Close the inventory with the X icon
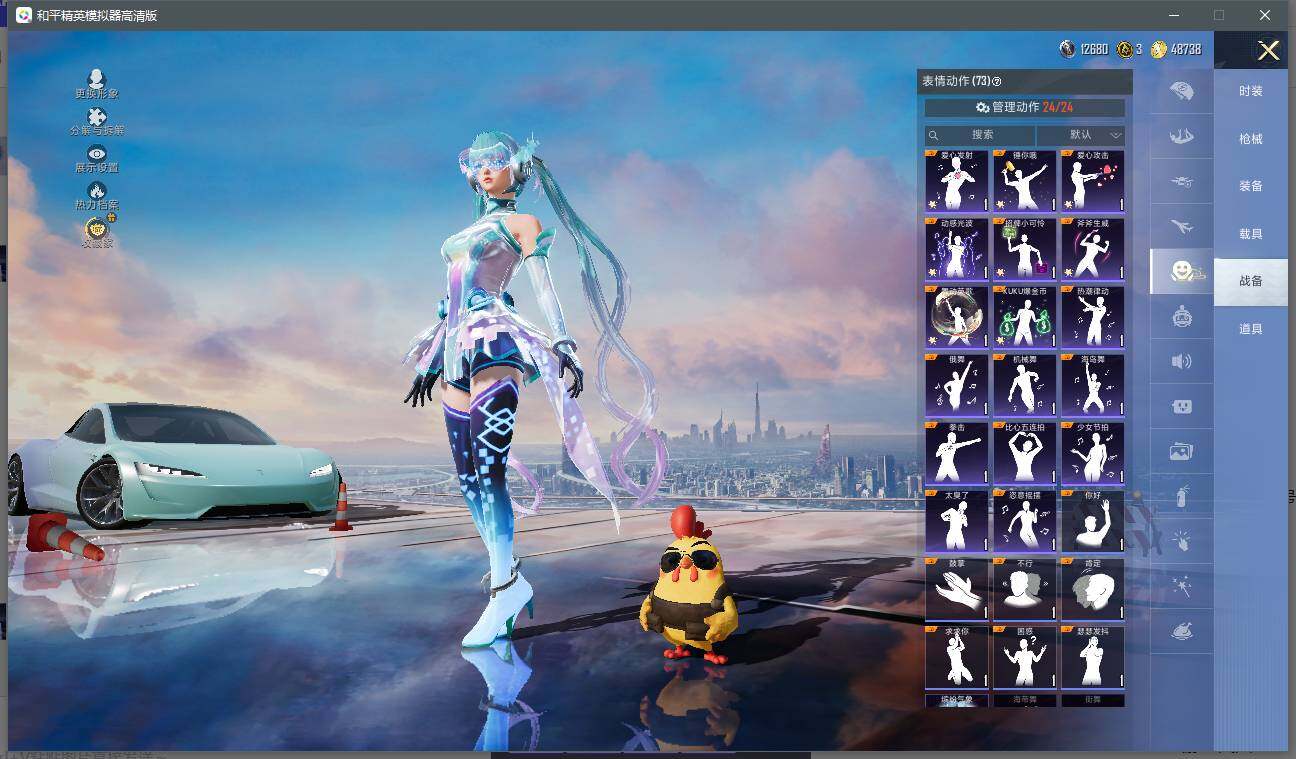 pyautogui.click(x=1268, y=51)
